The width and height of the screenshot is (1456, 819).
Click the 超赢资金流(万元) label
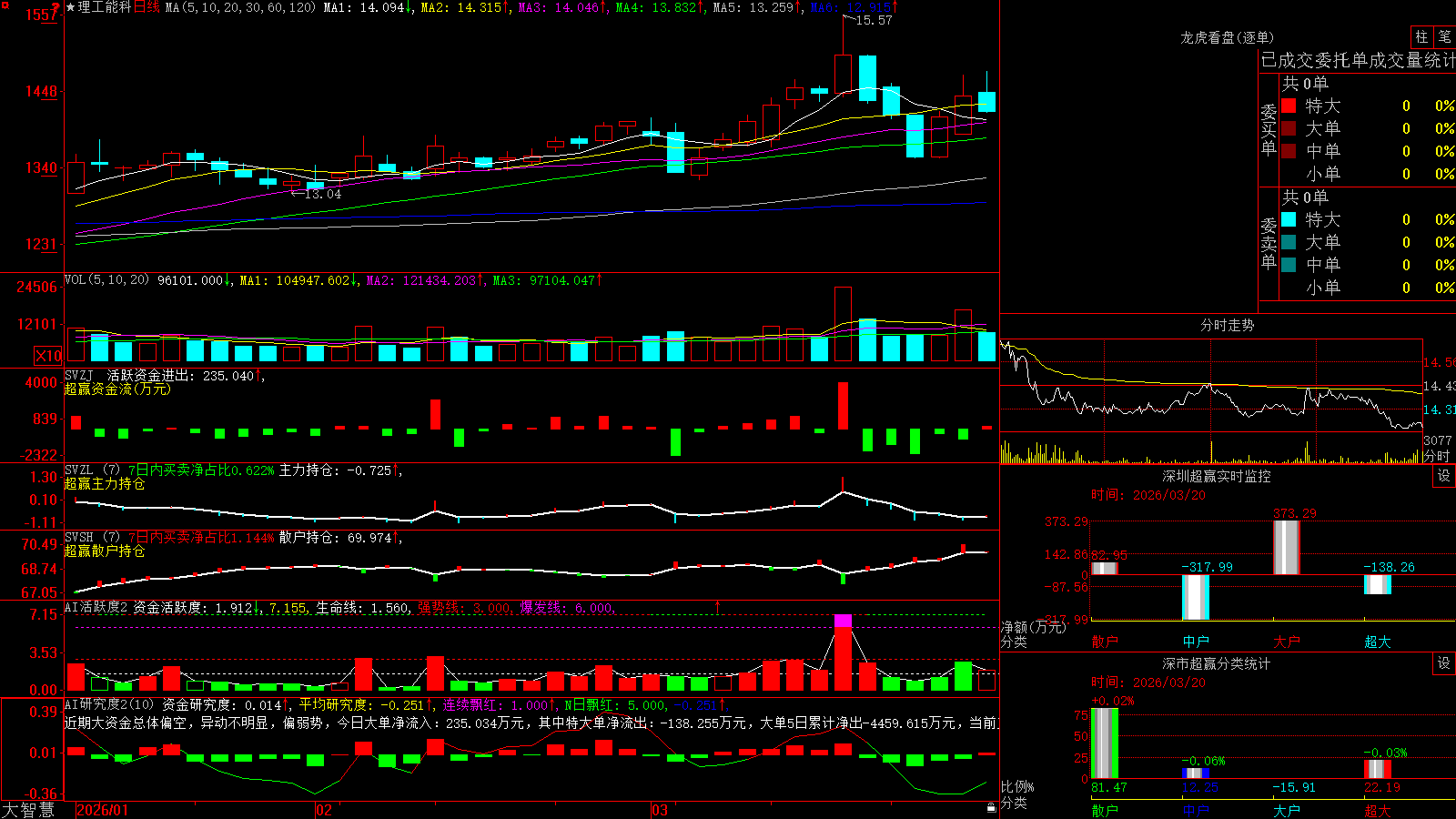tap(117, 389)
